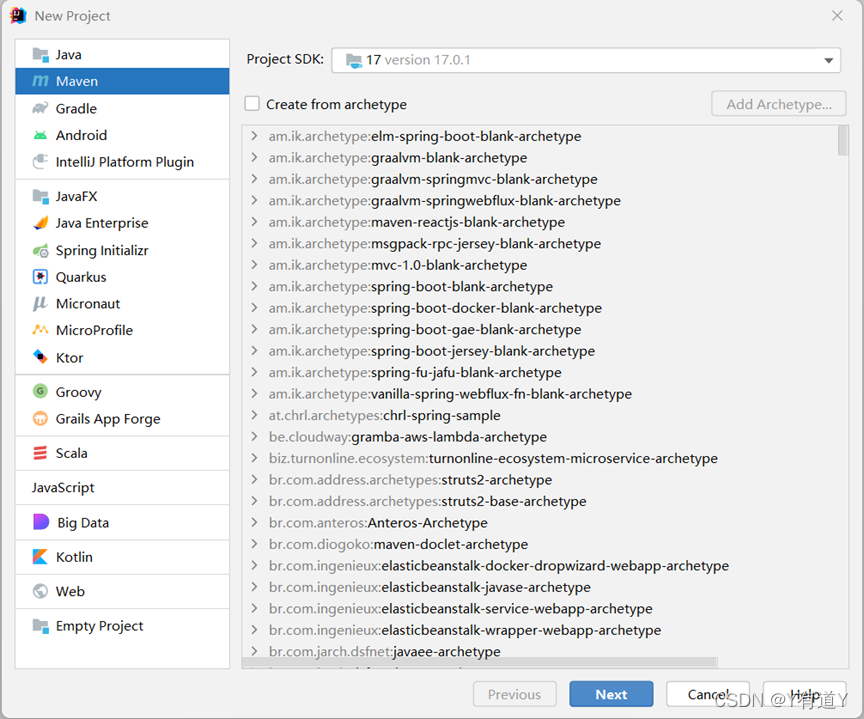864x719 pixels.
Task: Expand maven-reactjs-blank-archetype node
Action: 254,222
